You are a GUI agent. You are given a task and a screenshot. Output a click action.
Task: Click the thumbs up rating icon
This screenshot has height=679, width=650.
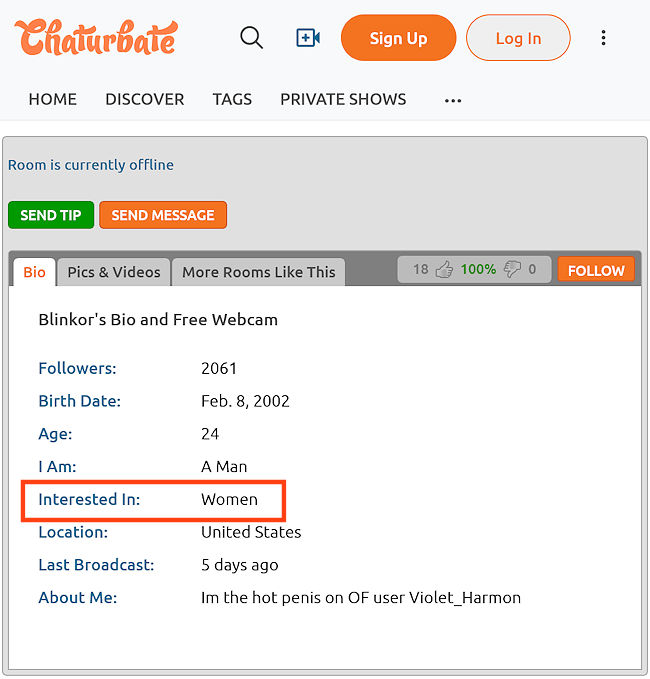tap(444, 269)
